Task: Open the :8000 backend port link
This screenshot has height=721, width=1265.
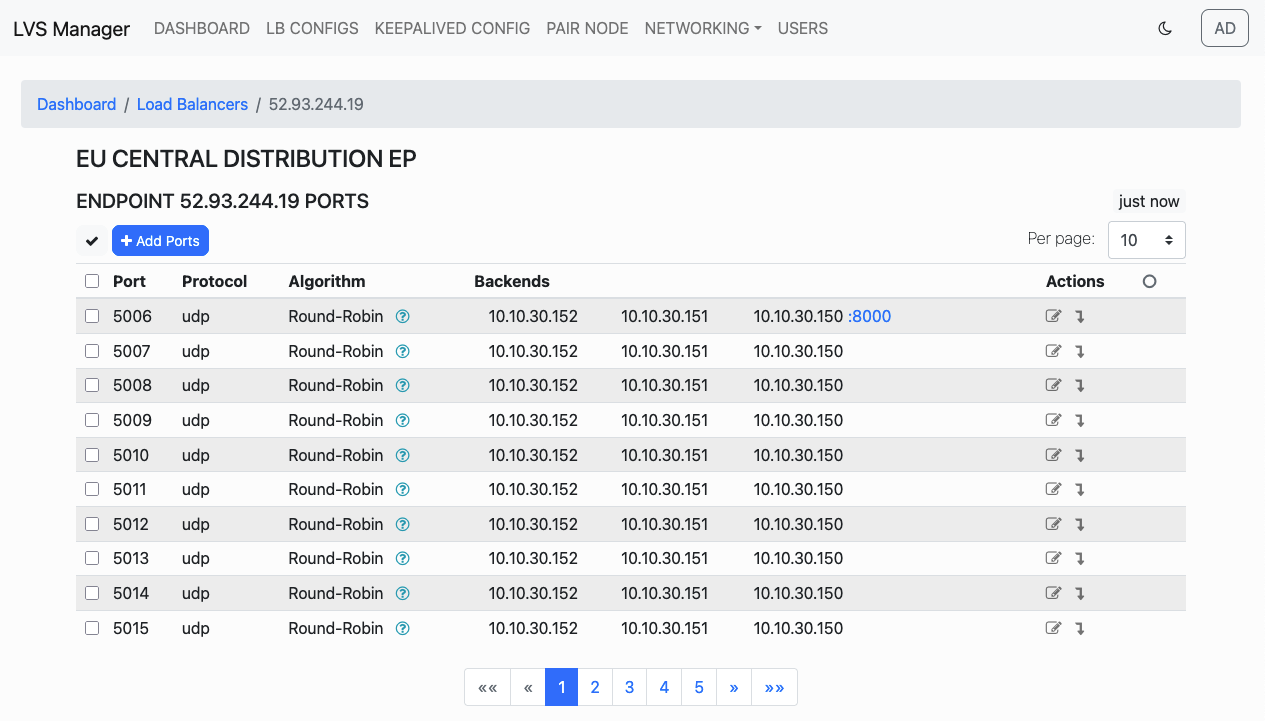Action: [870, 317]
